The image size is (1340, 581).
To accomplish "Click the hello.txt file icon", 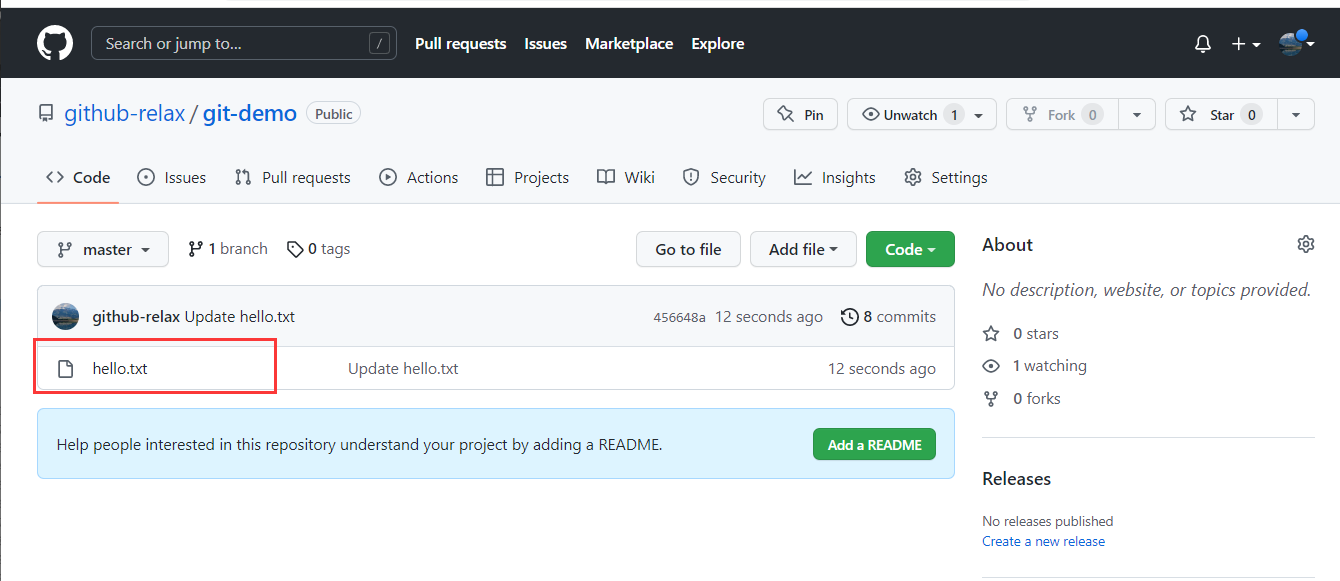I will (x=66, y=369).
